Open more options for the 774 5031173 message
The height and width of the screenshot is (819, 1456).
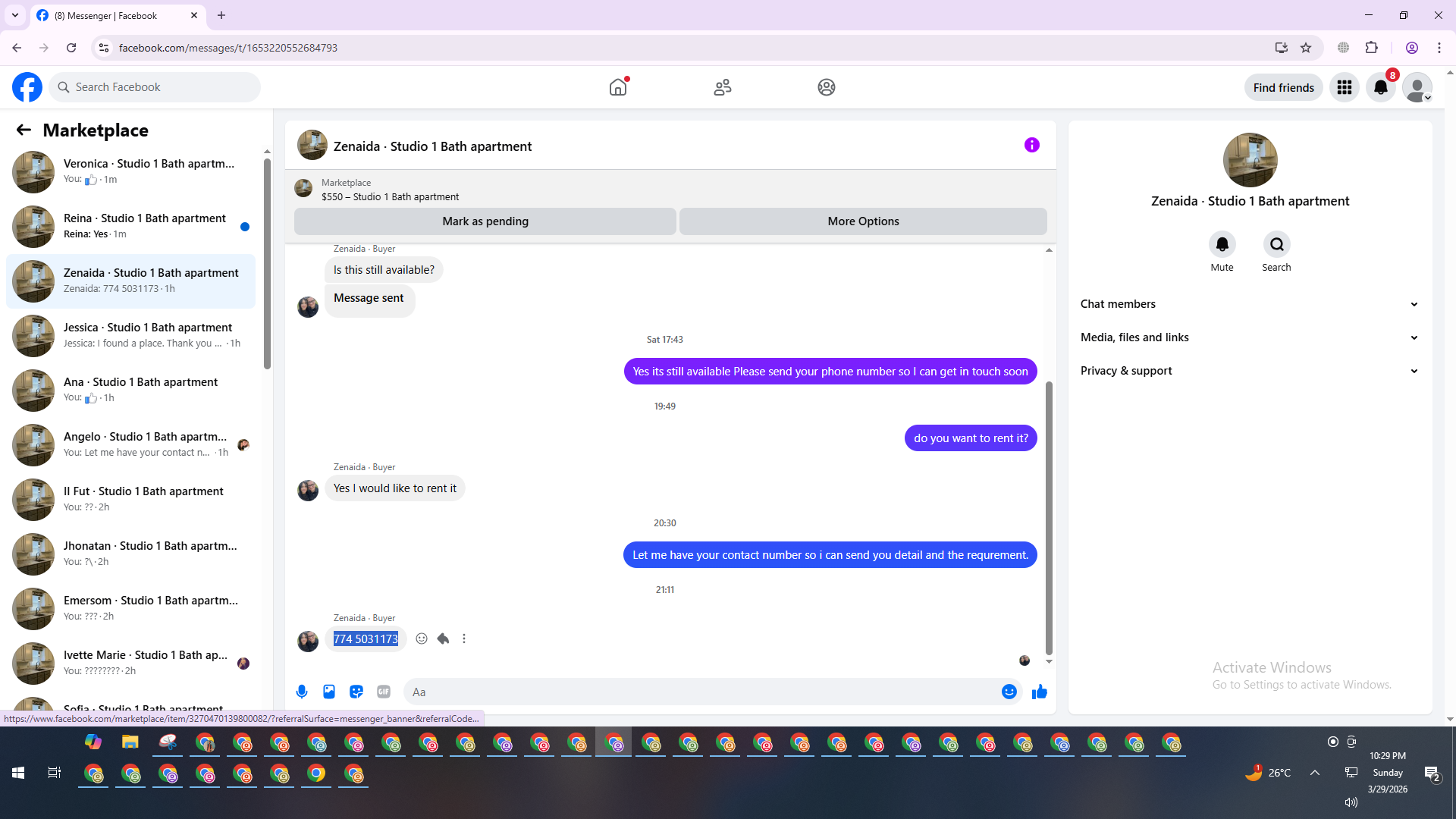coord(464,639)
